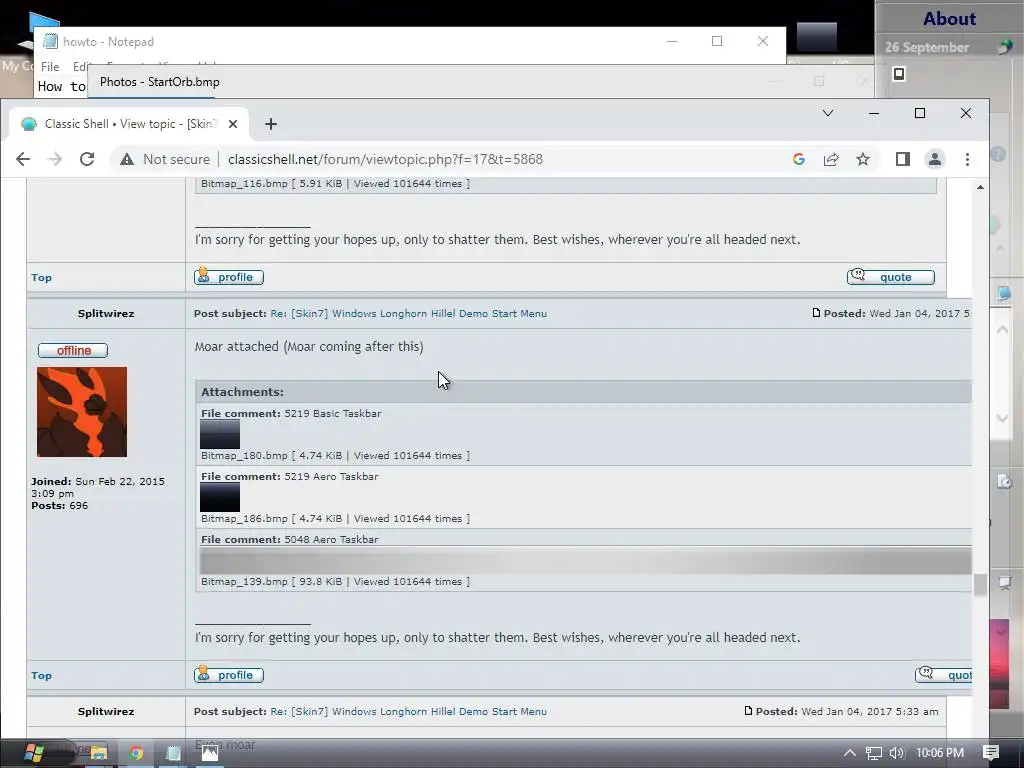This screenshot has width=1024, height=768.
Task: Open File Explorer from taskbar
Action: click(99, 753)
